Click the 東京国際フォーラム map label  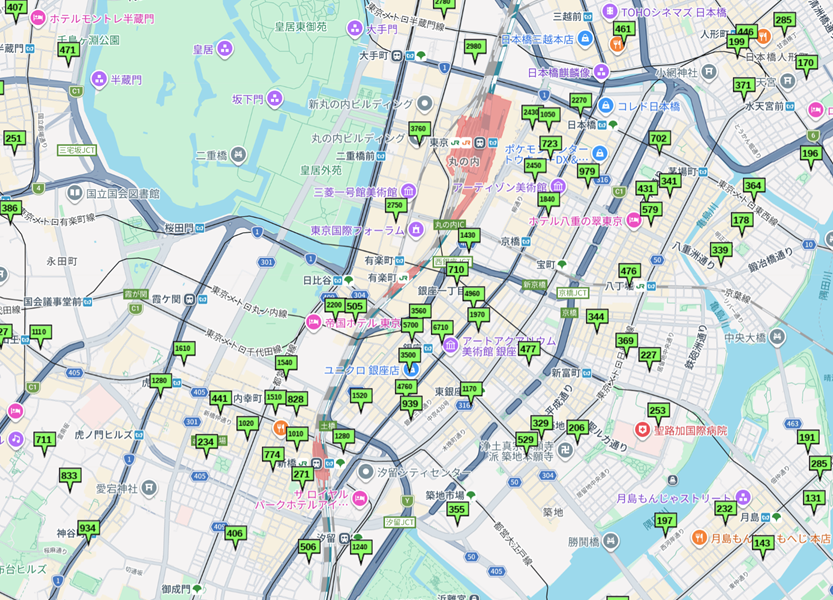pyautogui.click(x=357, y=230)
